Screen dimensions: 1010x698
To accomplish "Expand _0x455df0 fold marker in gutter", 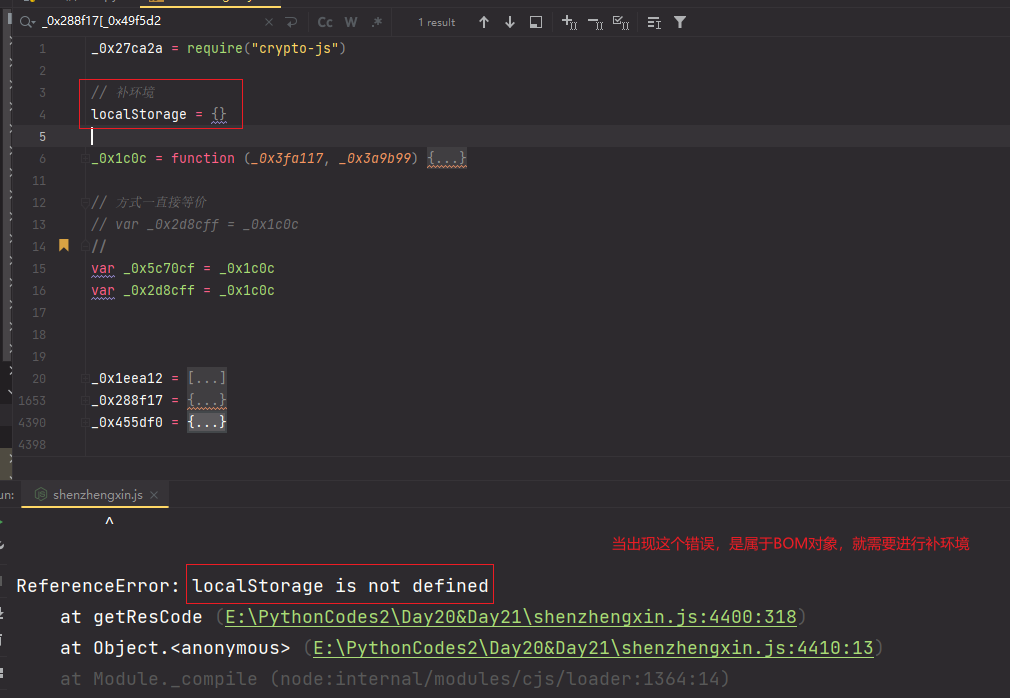I will [x=84, y=422].
